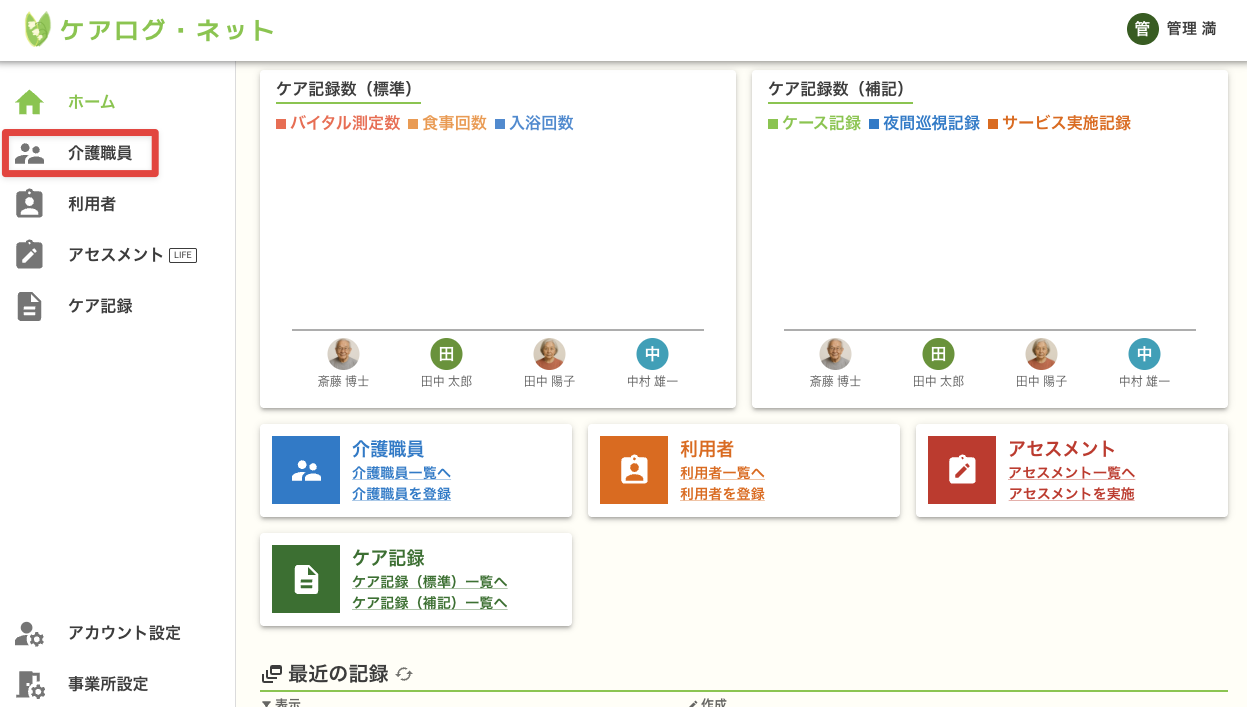Click the アセスメント clipboard icon in sidebar

[30, 255]
